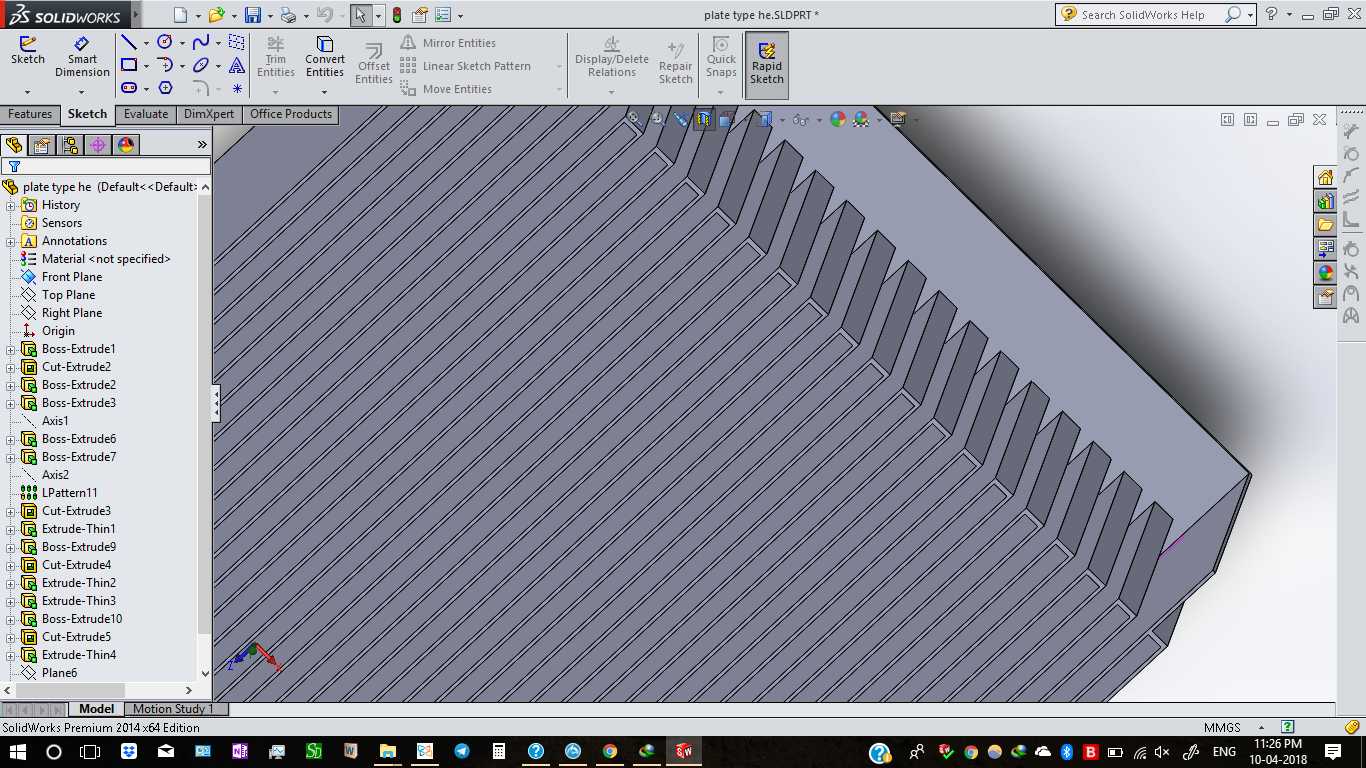Click the Sketch button

[x=28, y=52]
